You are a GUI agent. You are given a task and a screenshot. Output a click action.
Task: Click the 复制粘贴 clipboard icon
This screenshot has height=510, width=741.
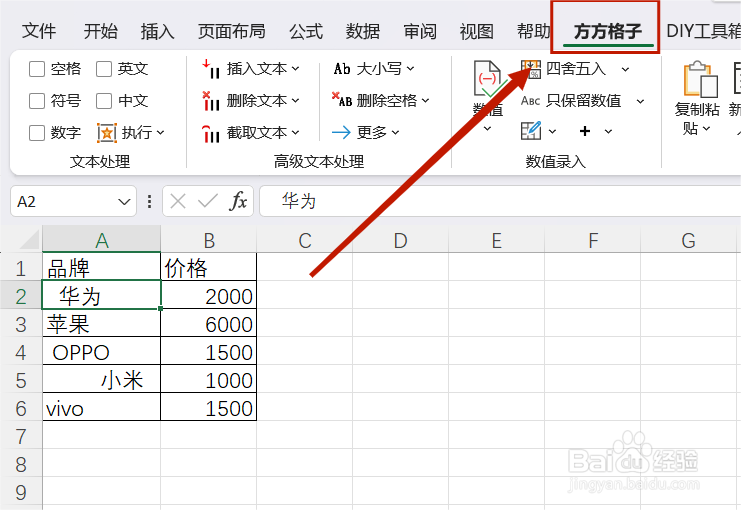[x=700, y=79]
